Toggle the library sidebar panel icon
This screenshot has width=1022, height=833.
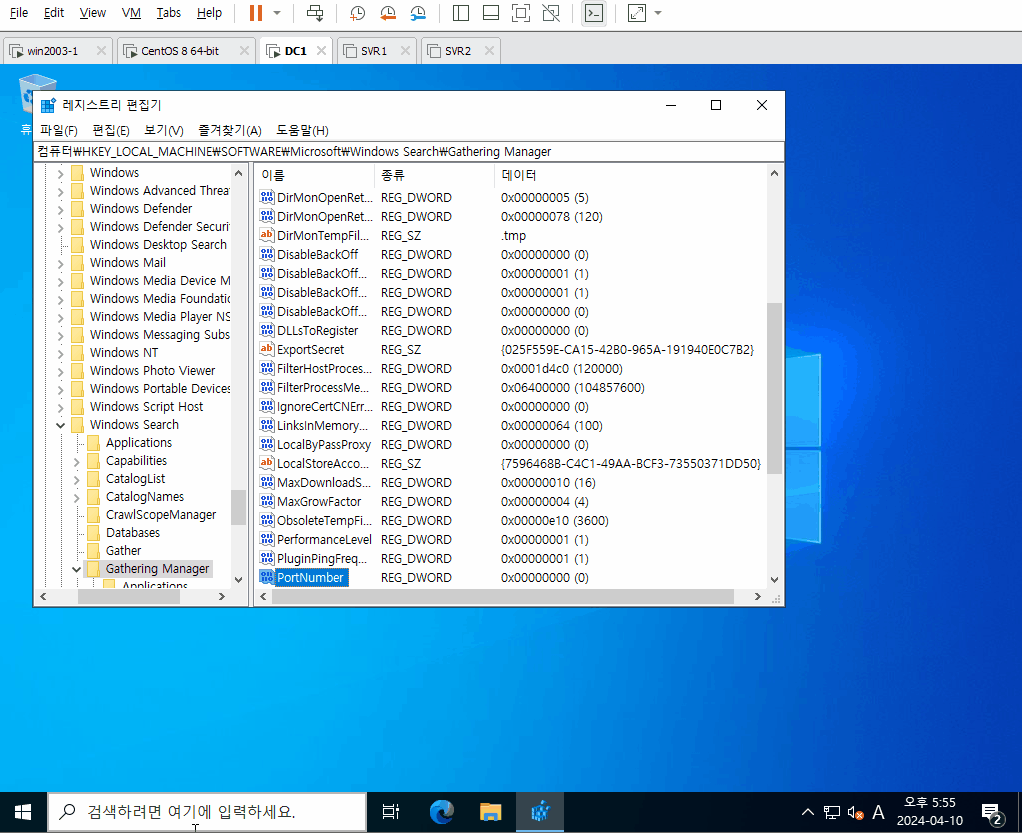point(461,13)
